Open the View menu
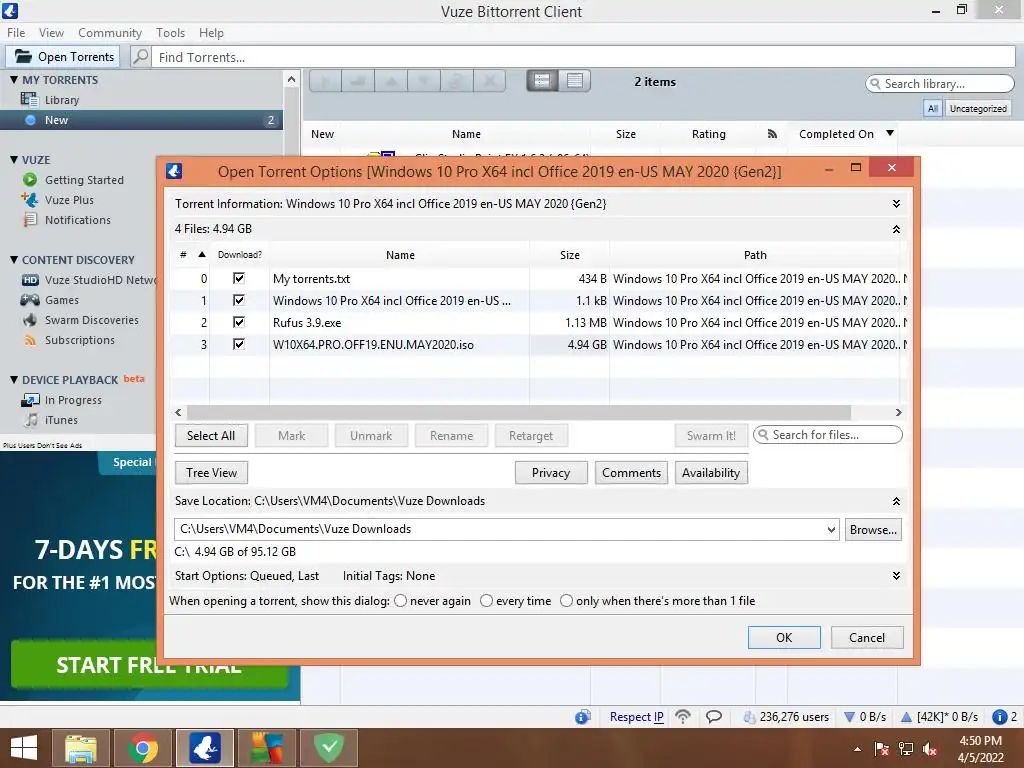The image size is (1024, 768). 51,33
